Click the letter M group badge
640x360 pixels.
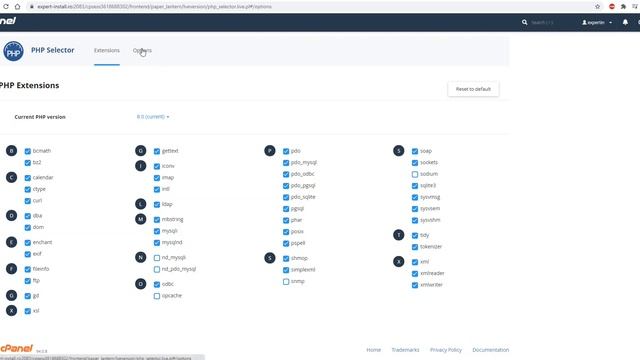tap(140, 219)
